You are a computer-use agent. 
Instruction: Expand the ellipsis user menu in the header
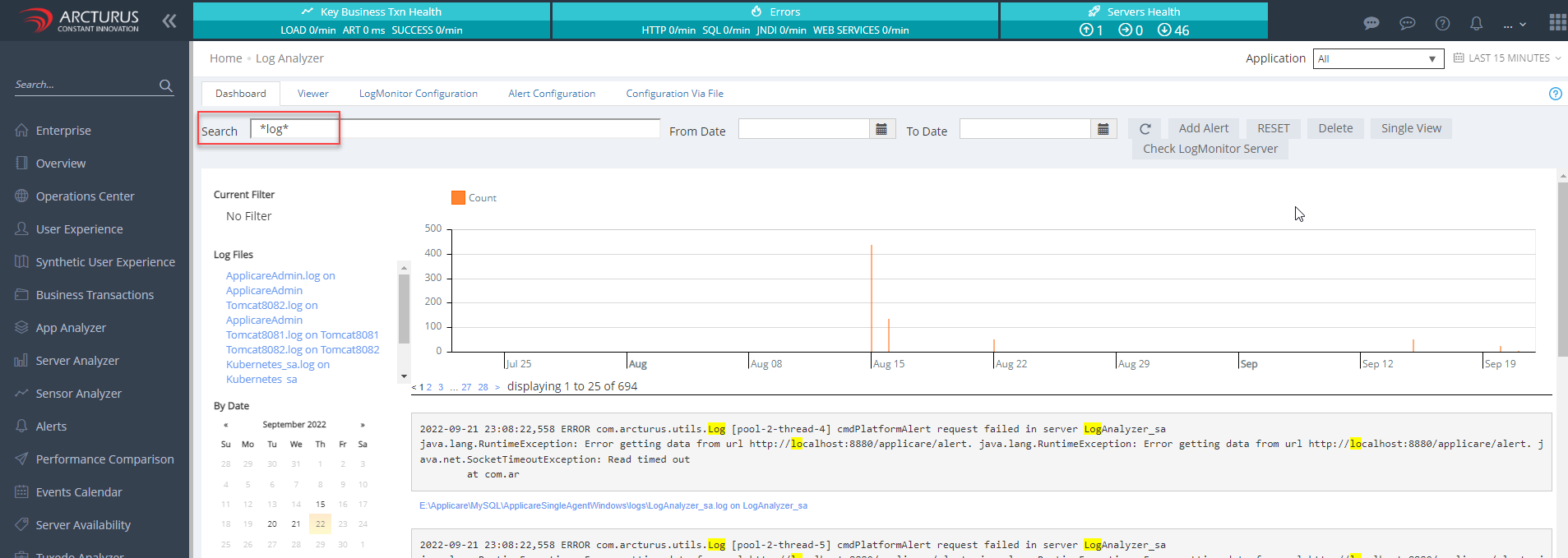click(x=1514, y=25)
